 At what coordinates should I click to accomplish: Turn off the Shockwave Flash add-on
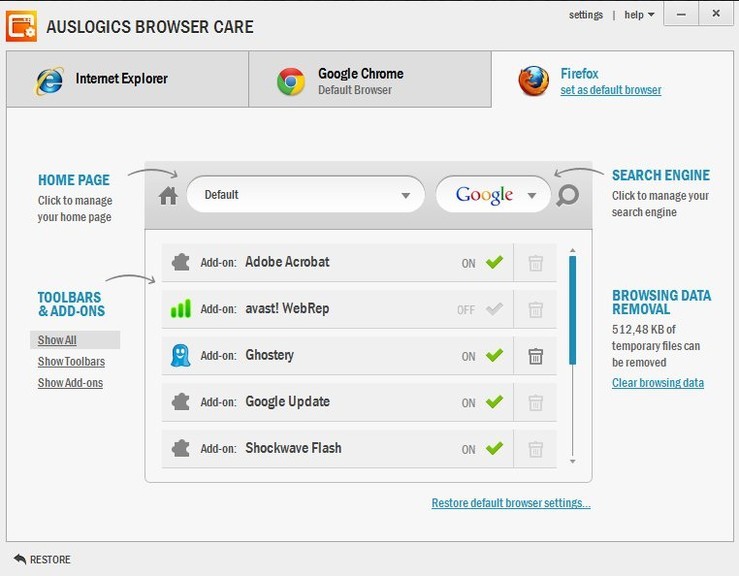[x=494, y=448]
